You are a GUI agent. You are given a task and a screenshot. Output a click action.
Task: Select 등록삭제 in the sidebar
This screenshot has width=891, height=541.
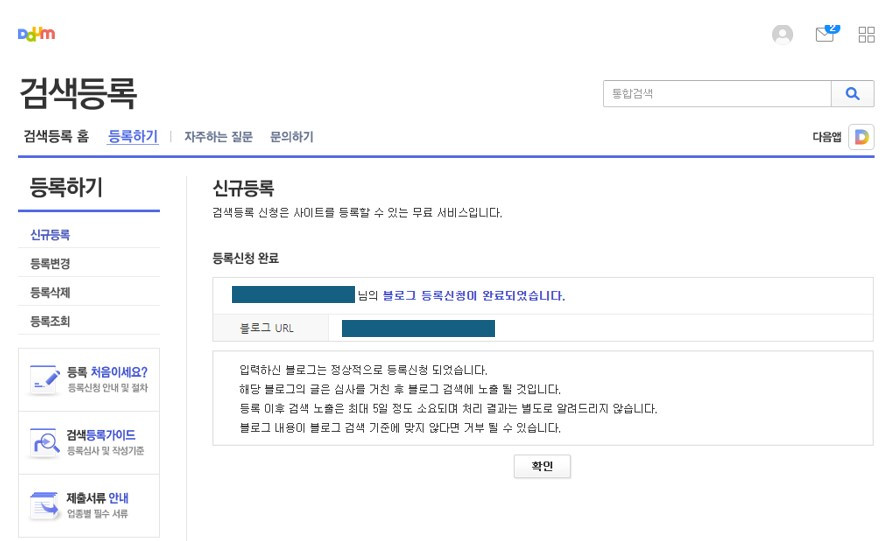click(x=50, y=293)
